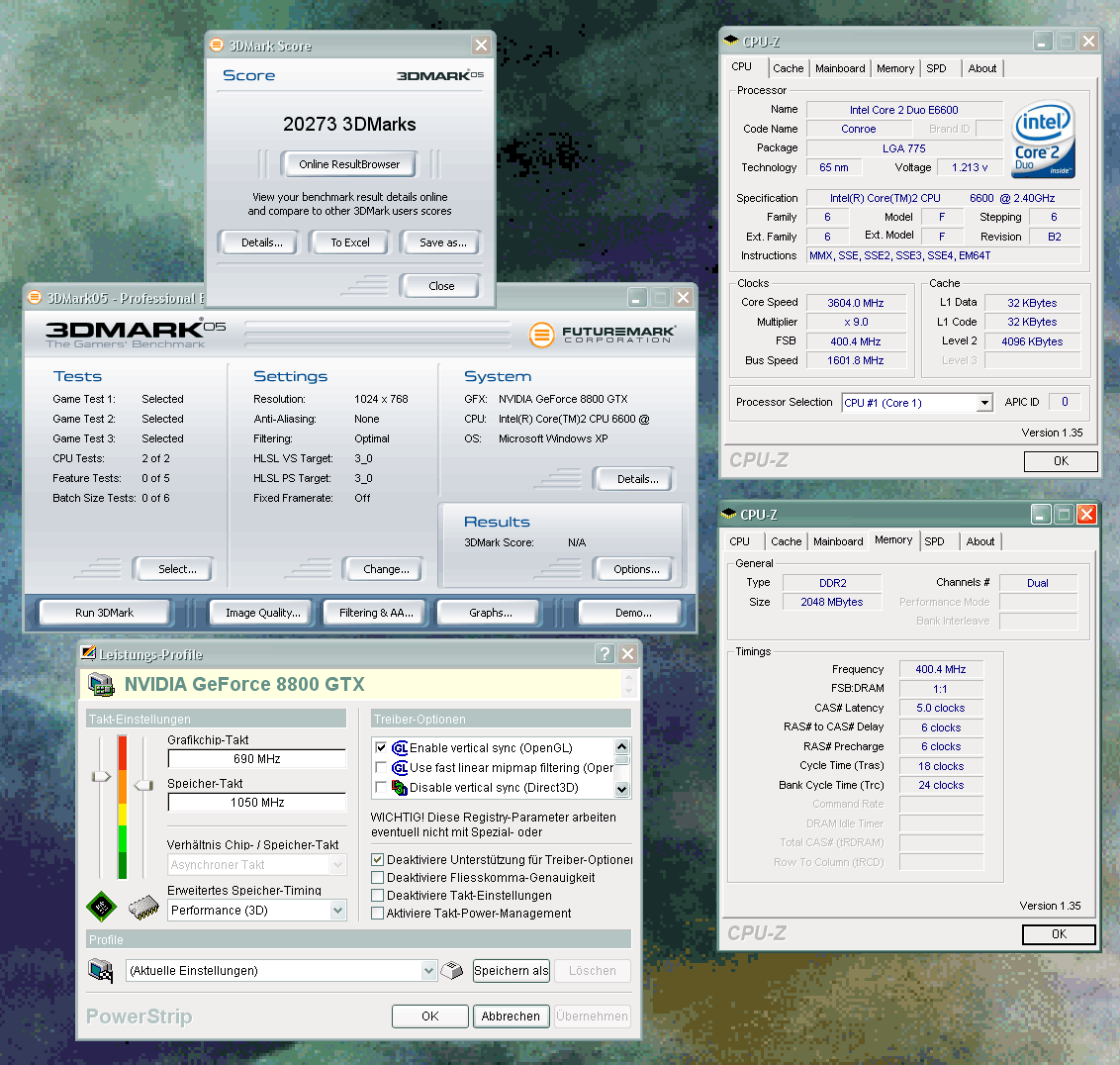The image size is (1120, 1065).
Task: Click the Speicher-Takt slider handle
Action: pos(143,786)
